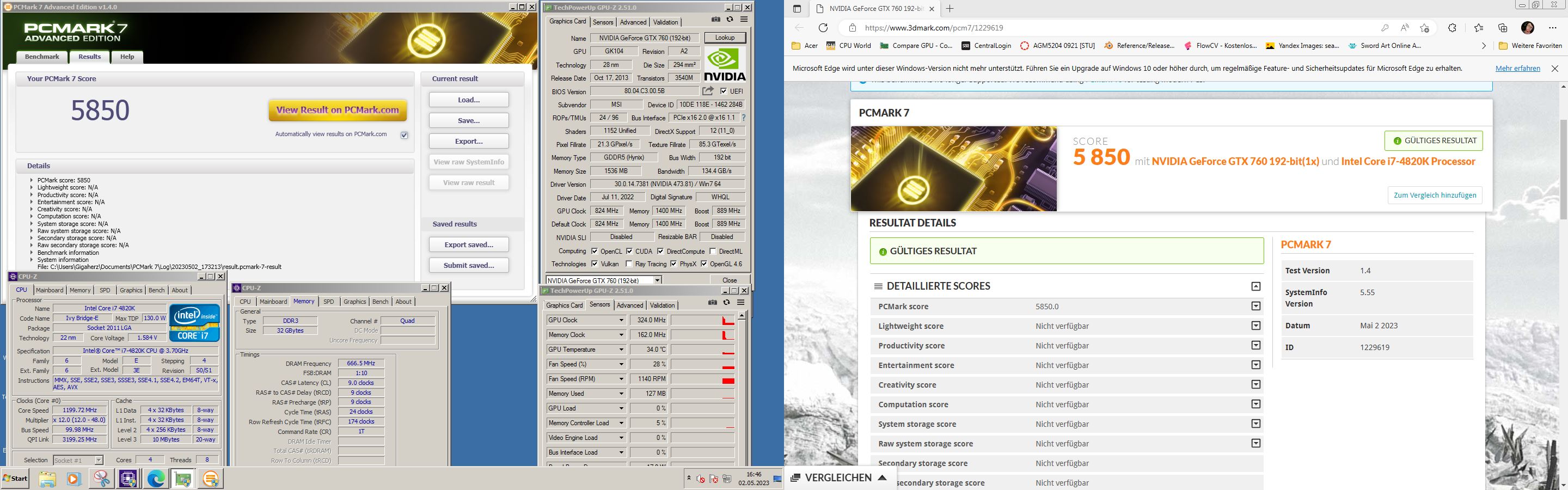This screenshot has height=490, width=1568.
Task: Toggle the Vulkan checkbox
Action: 594,264
